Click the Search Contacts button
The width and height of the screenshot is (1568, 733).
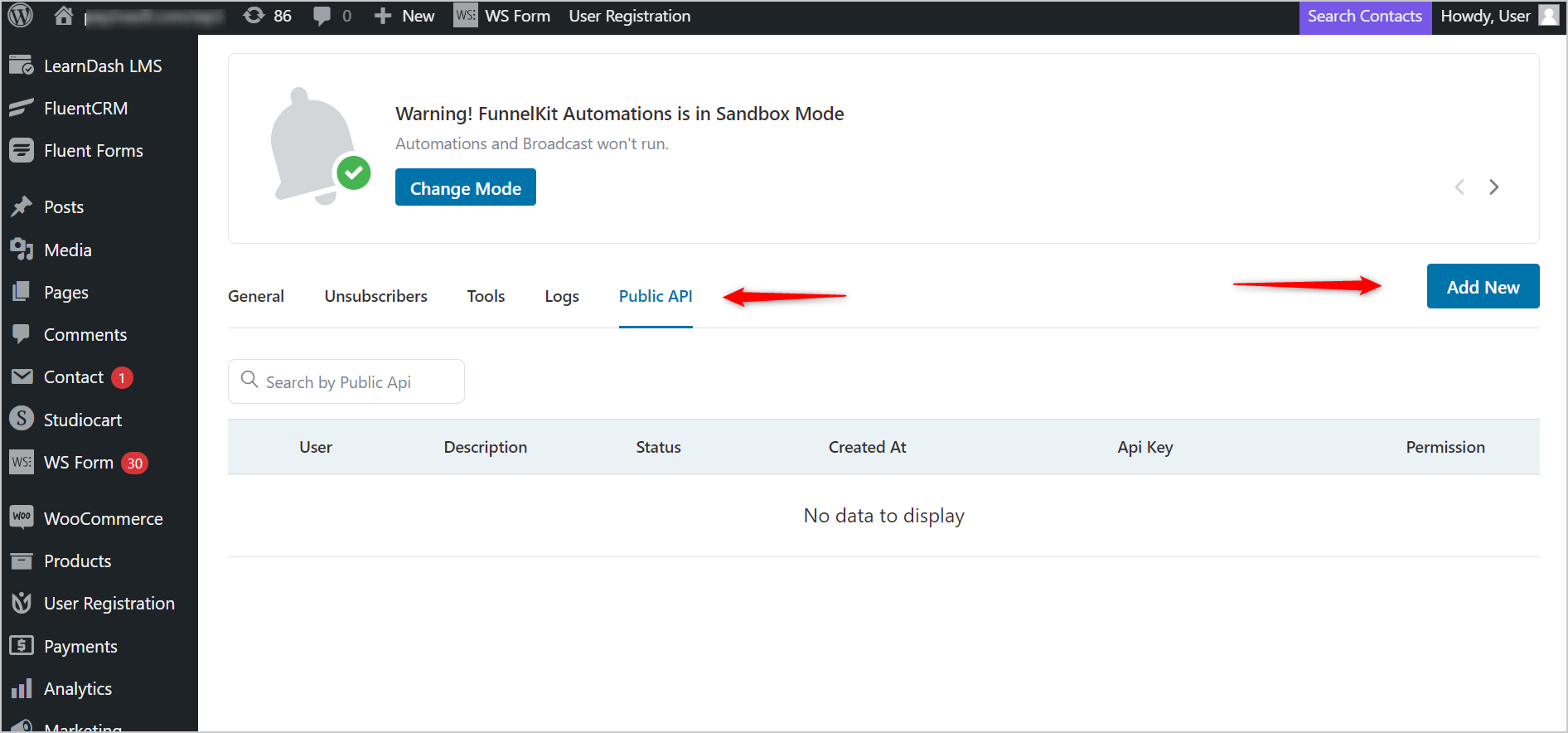1365,17
